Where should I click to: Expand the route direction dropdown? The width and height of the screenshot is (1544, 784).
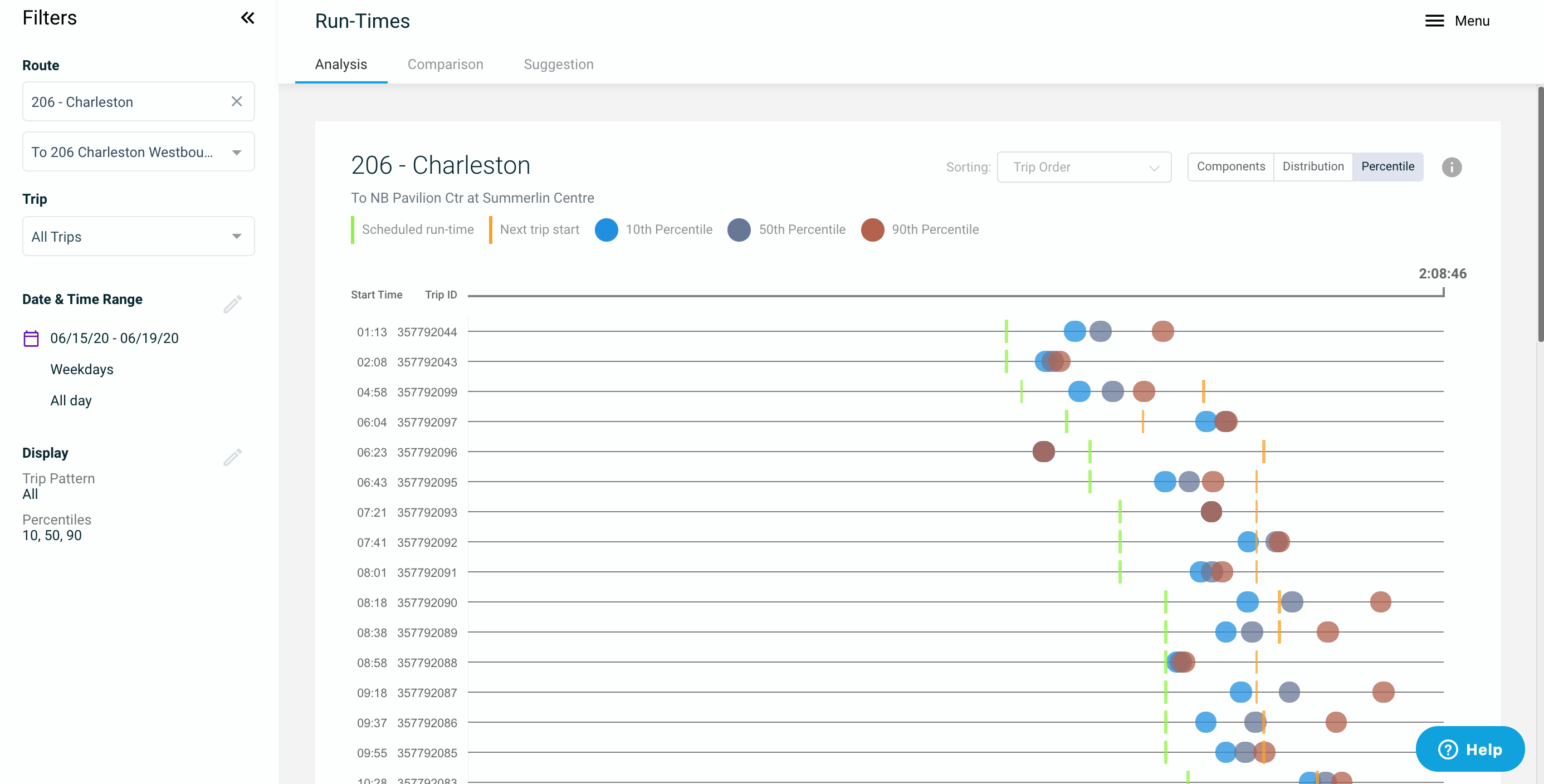point(237,152)
